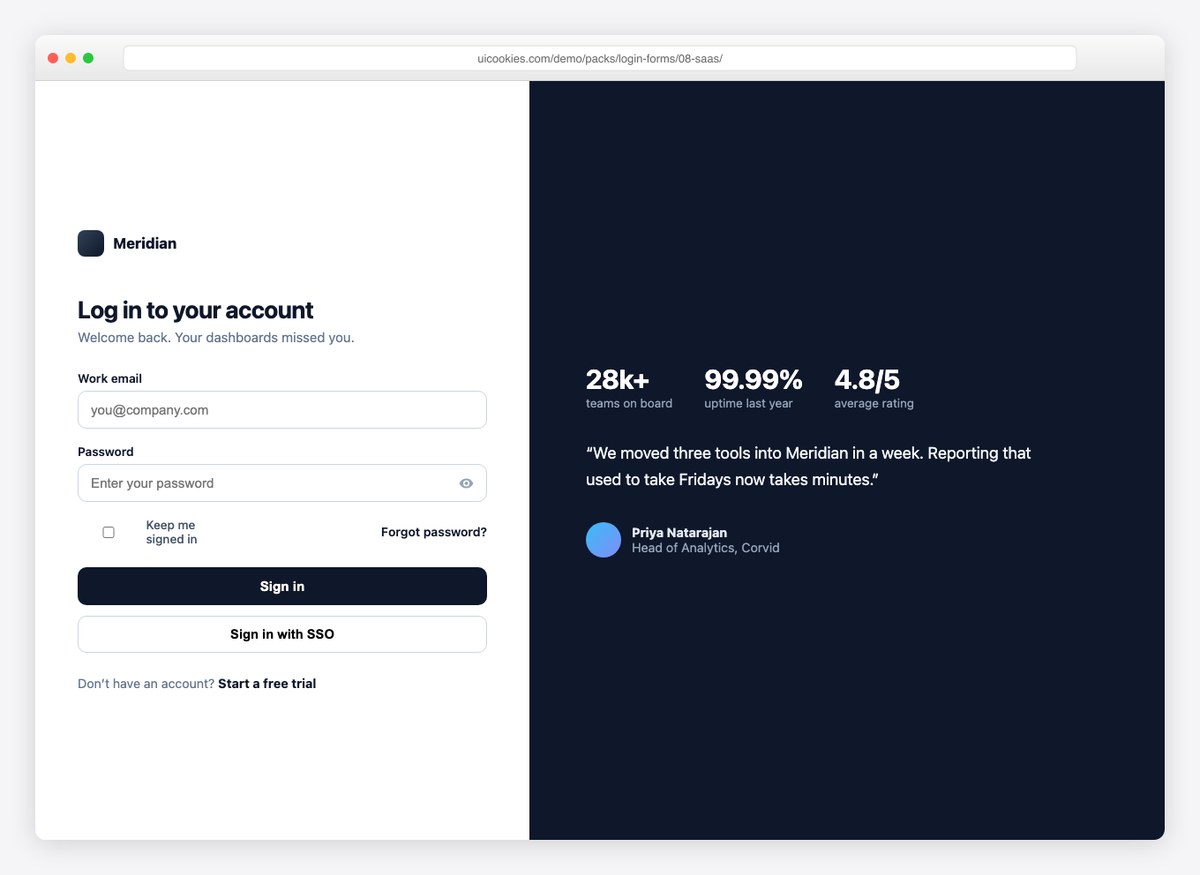
Task: Click the testimonial quote about Meridian
Action: 808,466
